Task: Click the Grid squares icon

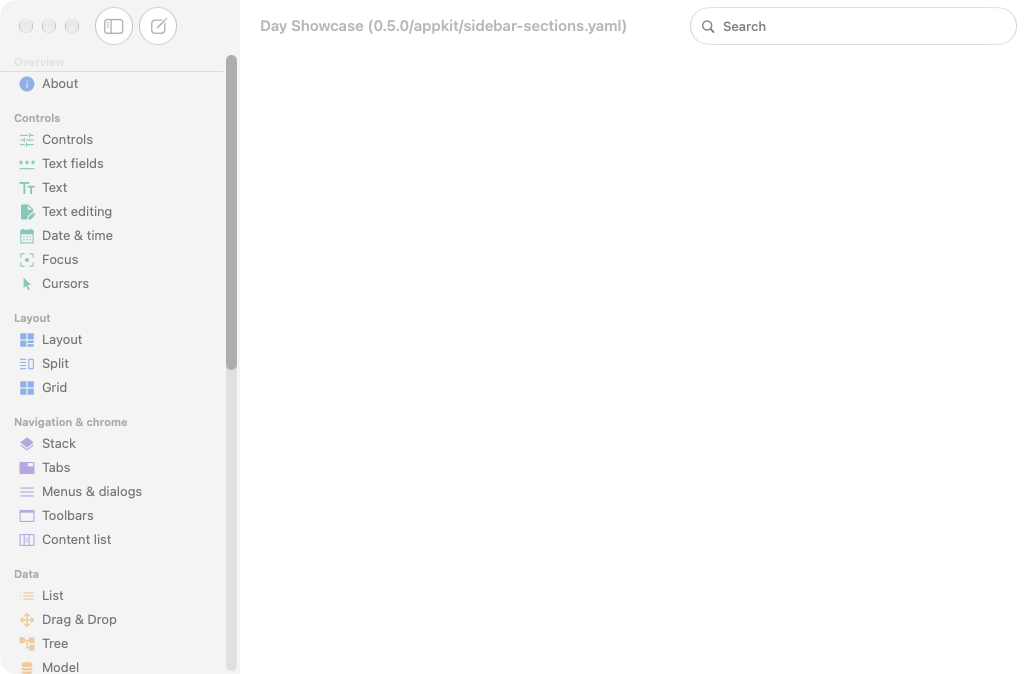Action: tap(27, 388)
